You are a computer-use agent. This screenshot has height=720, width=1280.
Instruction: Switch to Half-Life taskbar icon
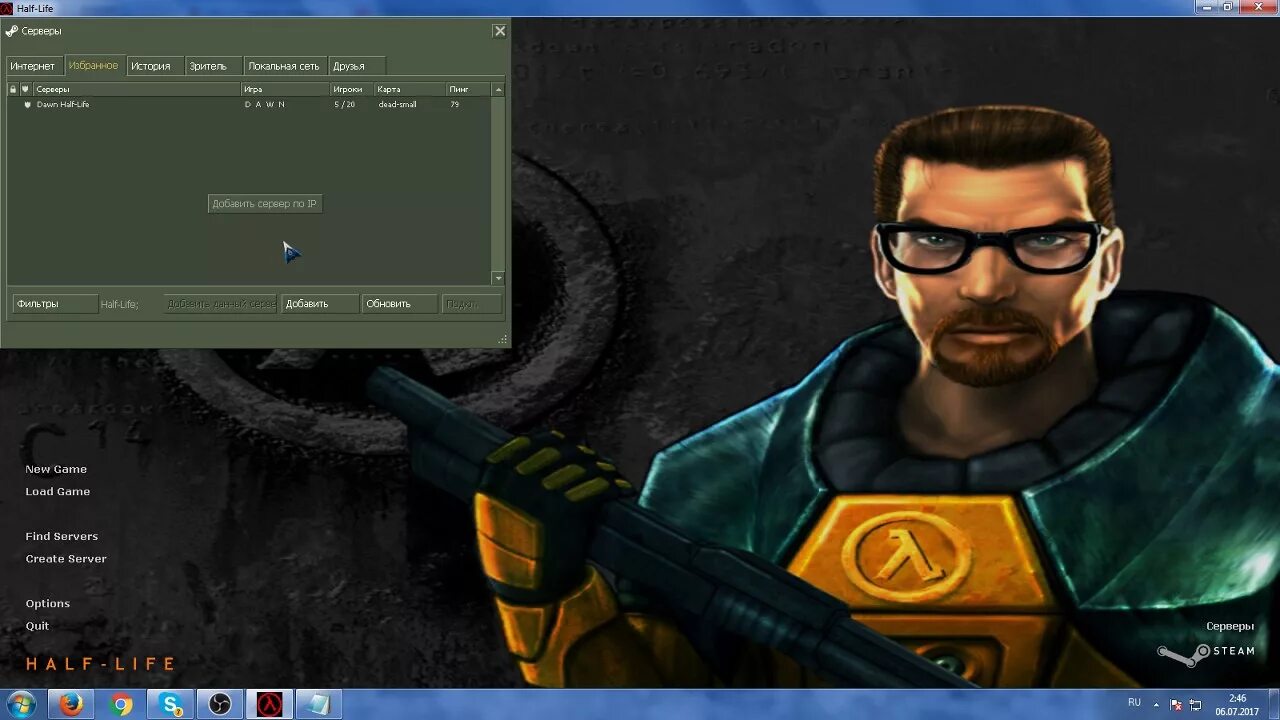(x=269, y=705)
